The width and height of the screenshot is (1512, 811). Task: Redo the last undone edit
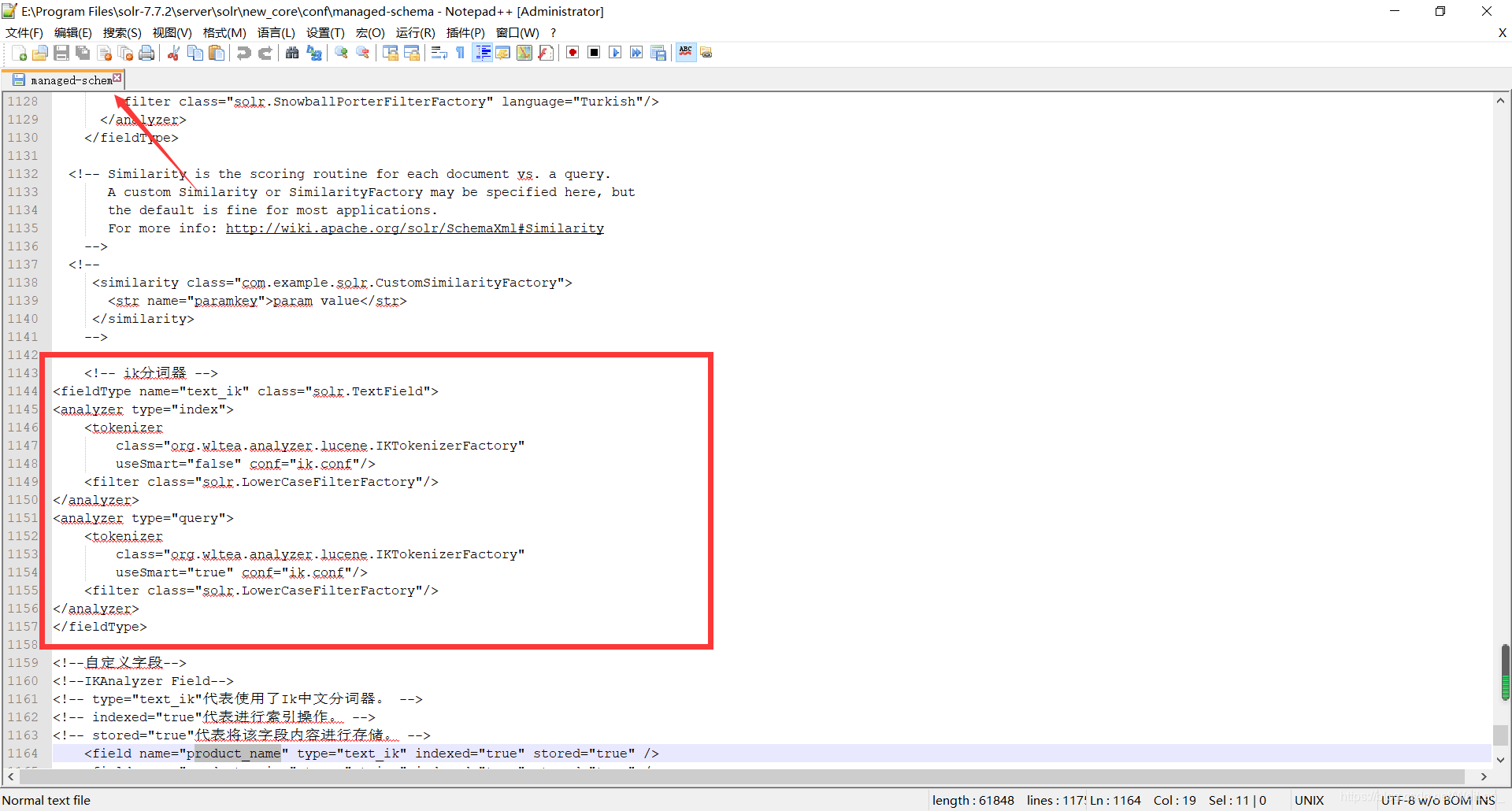(x=265, y=53)
